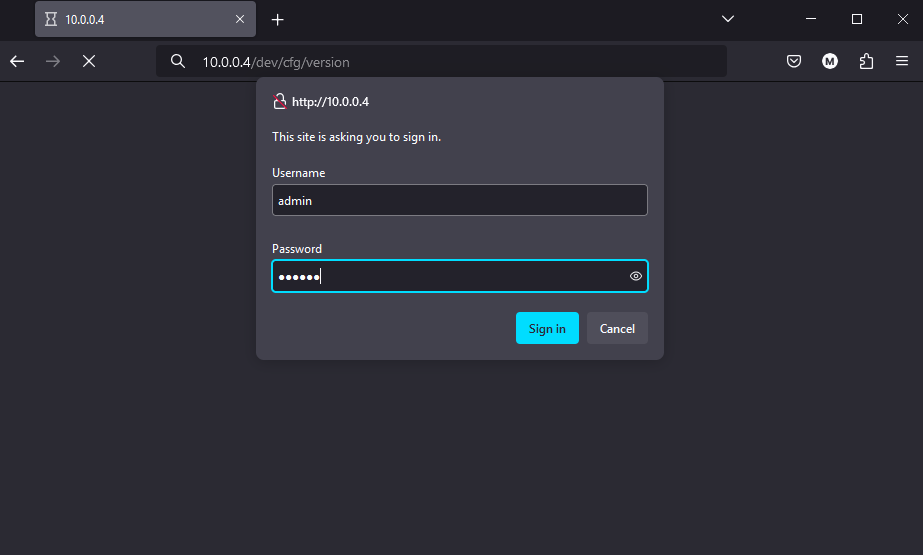Open a new tab with plus button

[278, 19]
